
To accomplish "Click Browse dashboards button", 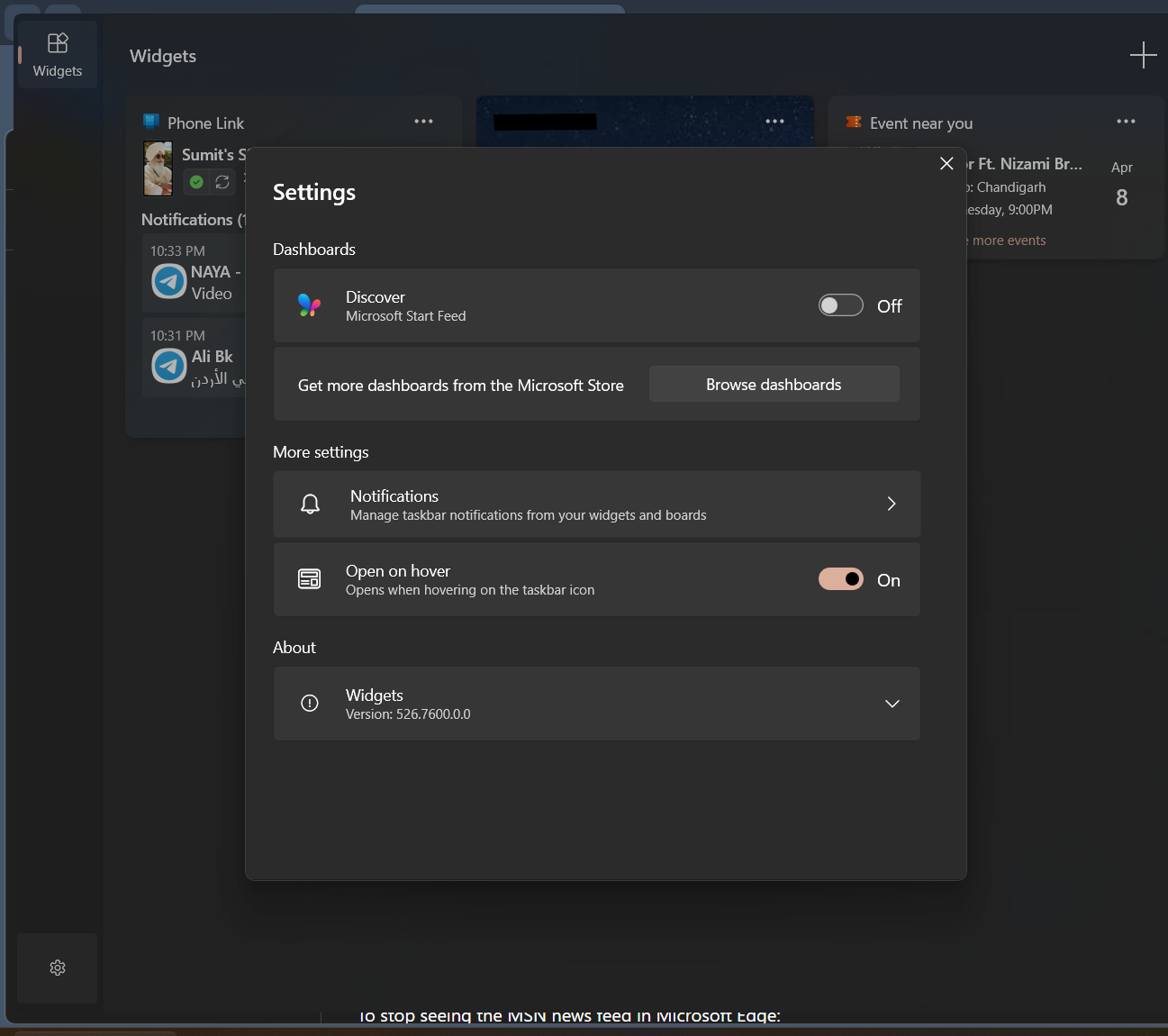I will [x=774, y=384].
